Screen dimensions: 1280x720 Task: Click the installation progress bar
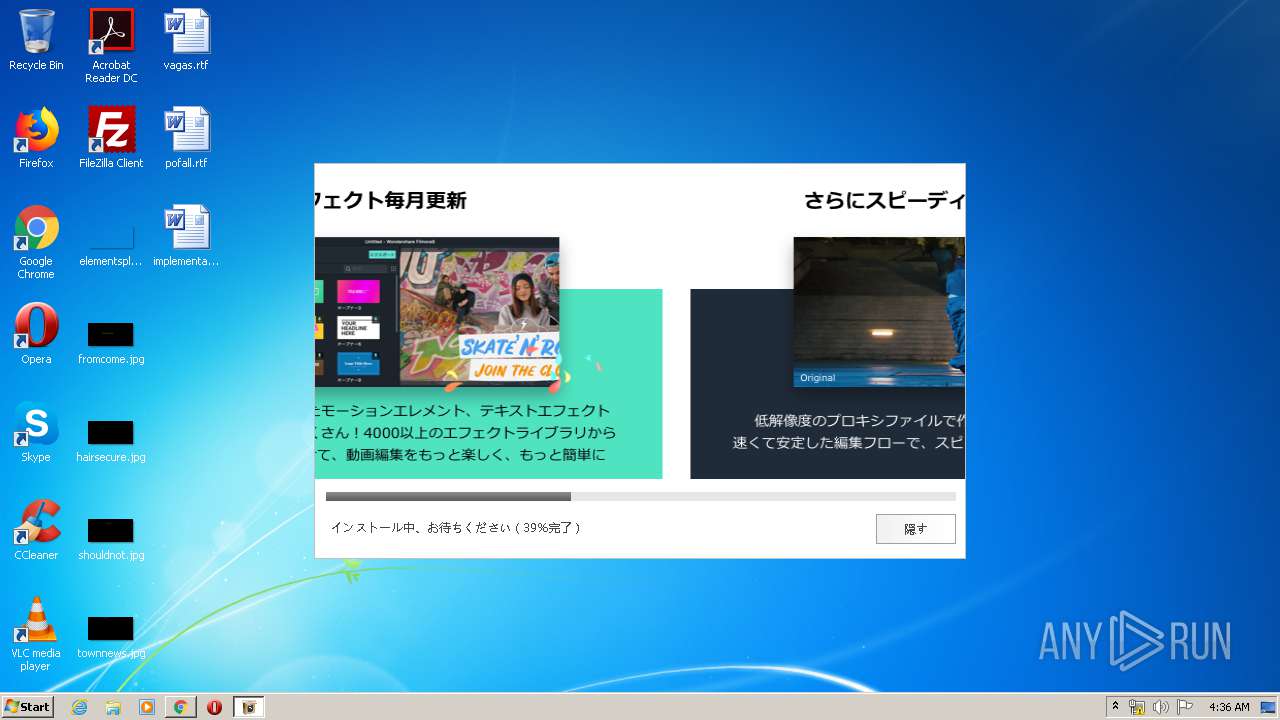click(x=640, y=496)
